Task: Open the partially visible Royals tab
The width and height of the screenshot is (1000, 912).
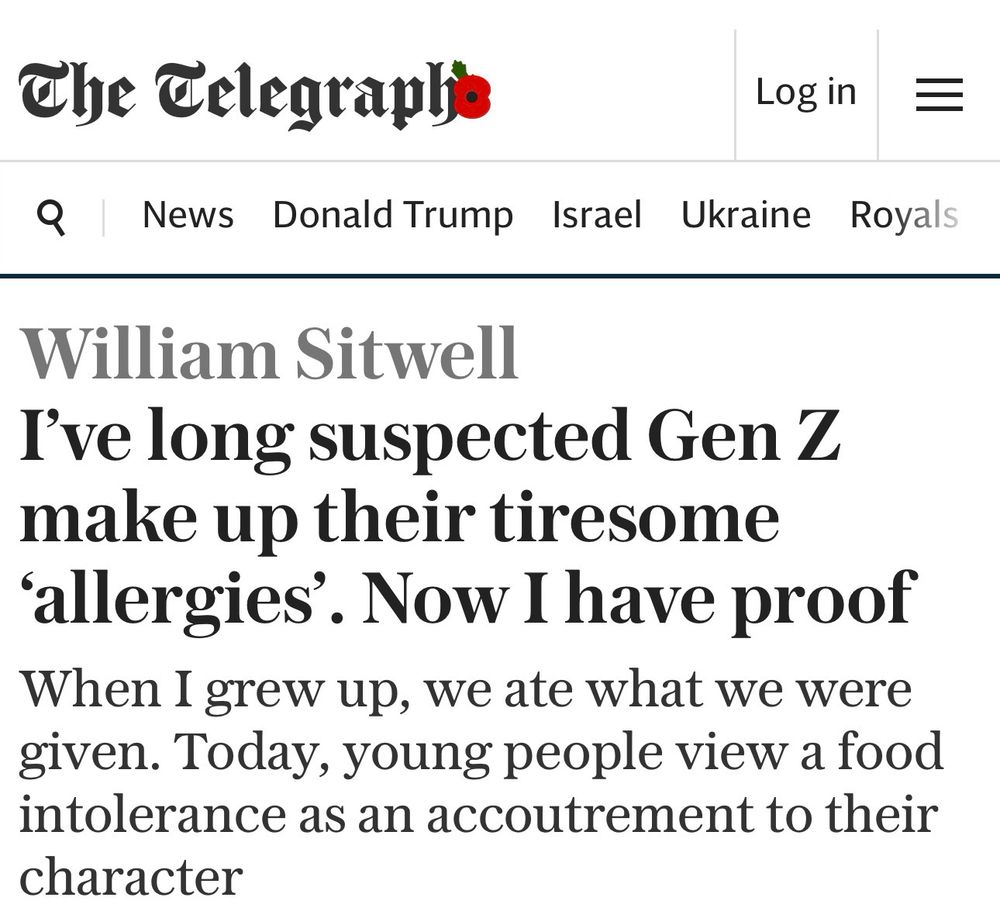Action: [903, 214]
